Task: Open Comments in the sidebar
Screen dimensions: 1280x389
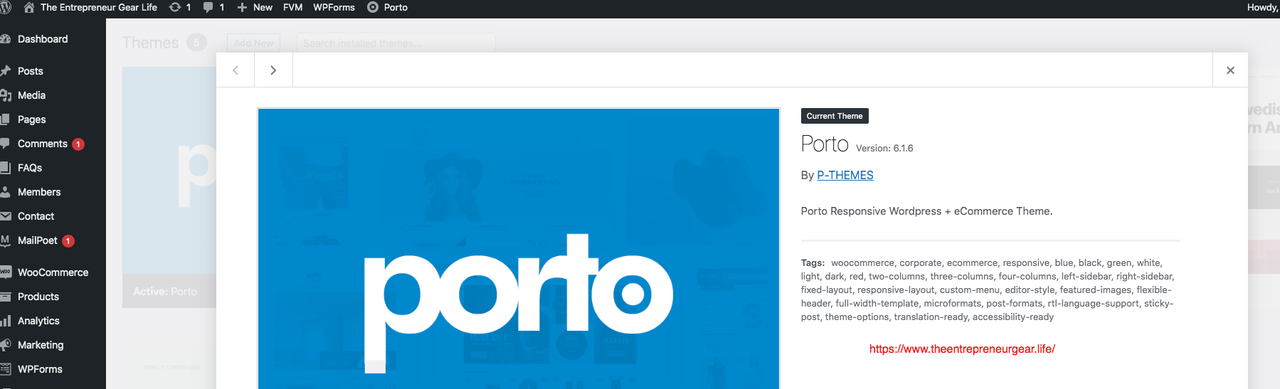Action: pyautogui.click(x=43, y=144)
